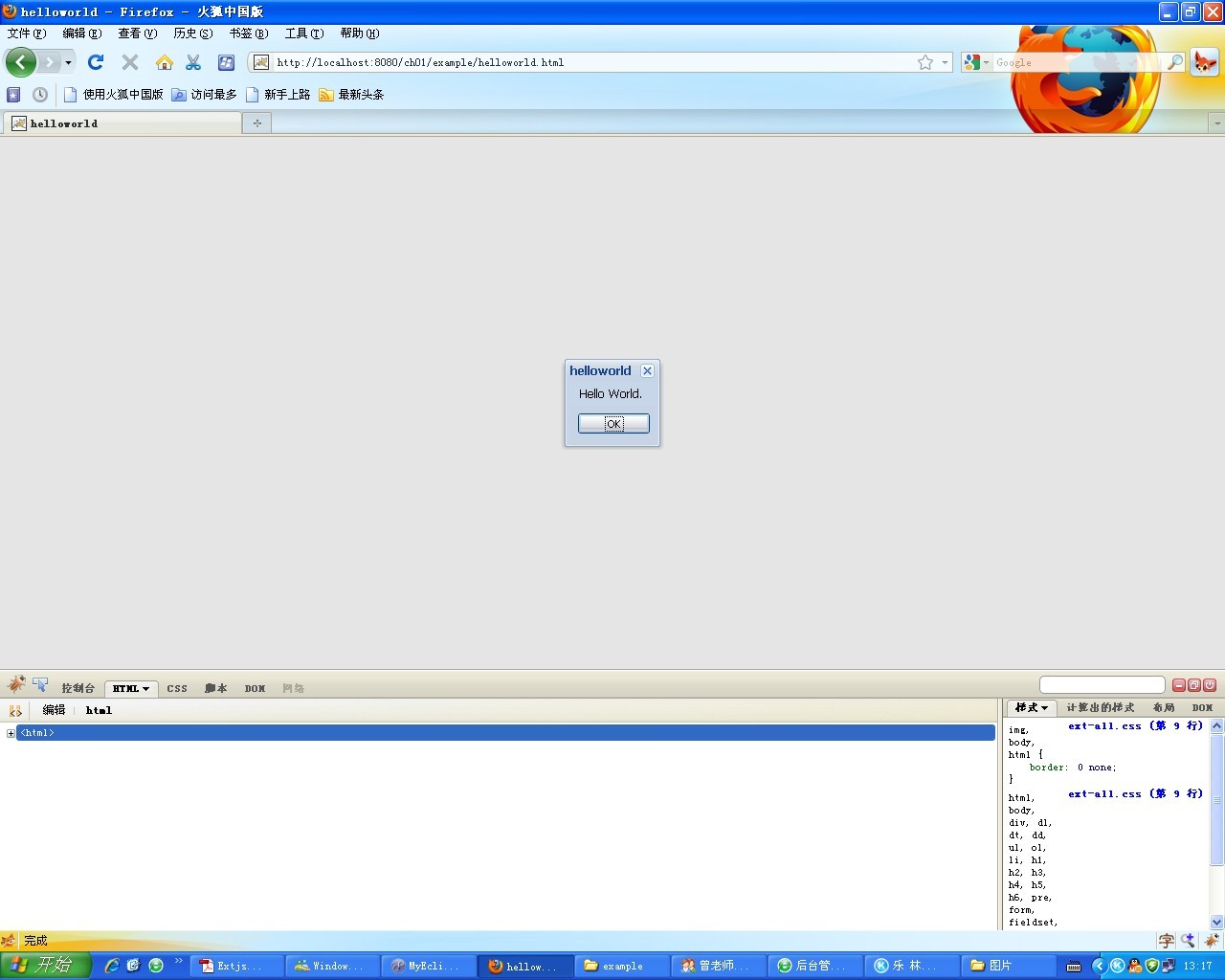Switch to the 控制台 Firebug panel
Image resolution: width=1225 pixels, height=980 pixels.
tap(78, 688)
